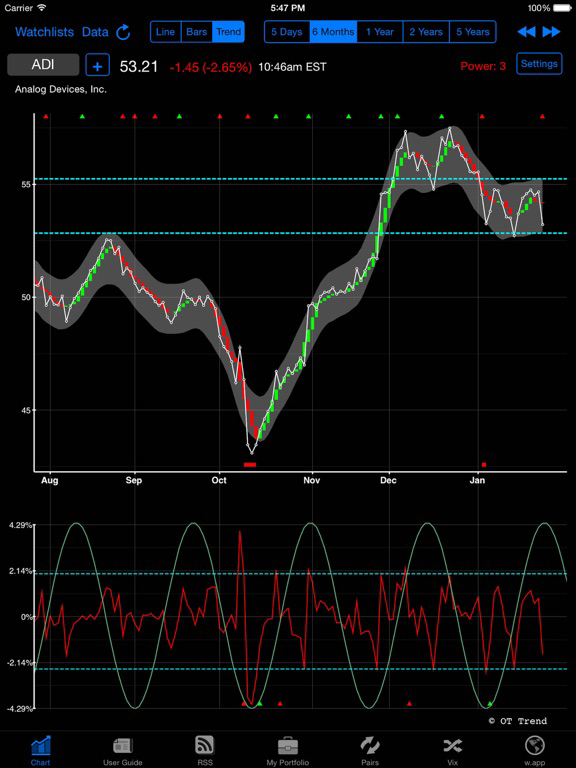The width and height of the screenshot is (576, 768).
Task: Switch chart style to Trend
Action: tap(228, 32)
